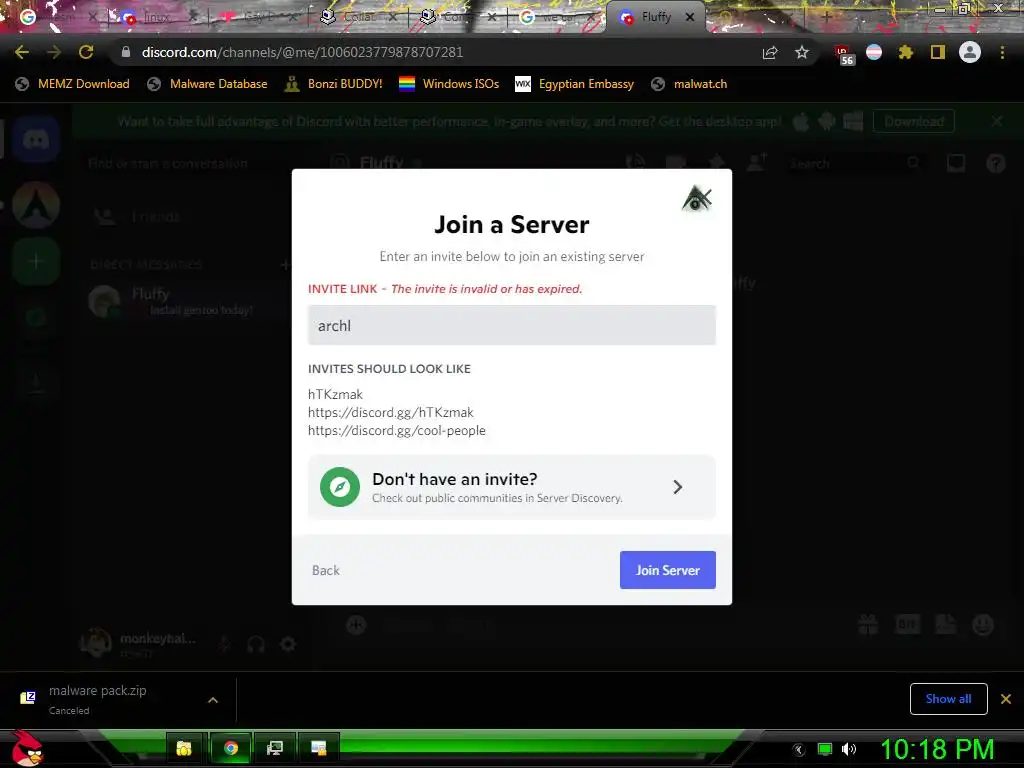The height and width of the screenshot is (768, 1024).
Task: Expand malware pack.zip download options
Action: coord(213,699)
